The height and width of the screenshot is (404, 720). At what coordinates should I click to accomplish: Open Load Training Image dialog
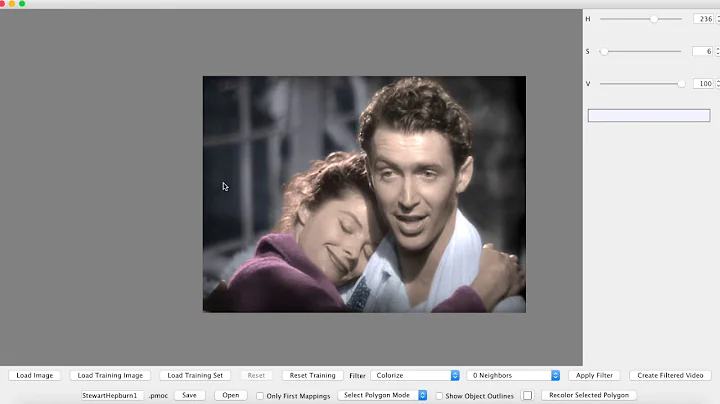(110, 375)
